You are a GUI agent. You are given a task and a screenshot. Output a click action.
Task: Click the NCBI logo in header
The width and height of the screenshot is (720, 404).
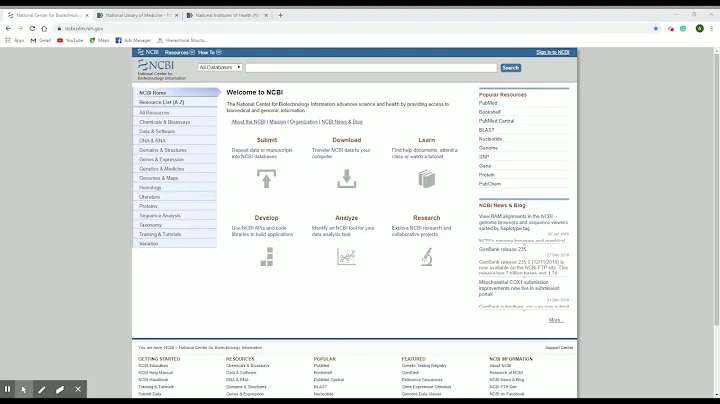click(156, 65)
